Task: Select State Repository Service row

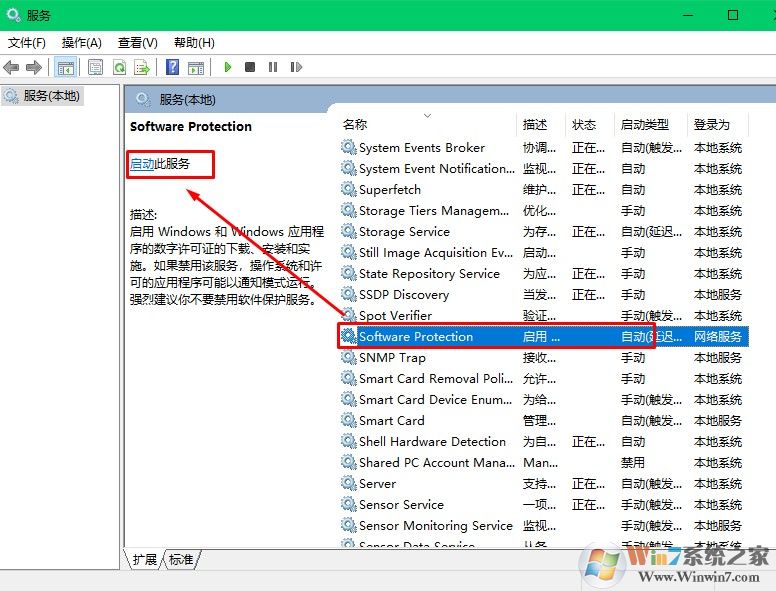Action: click(x=544, y=274)
